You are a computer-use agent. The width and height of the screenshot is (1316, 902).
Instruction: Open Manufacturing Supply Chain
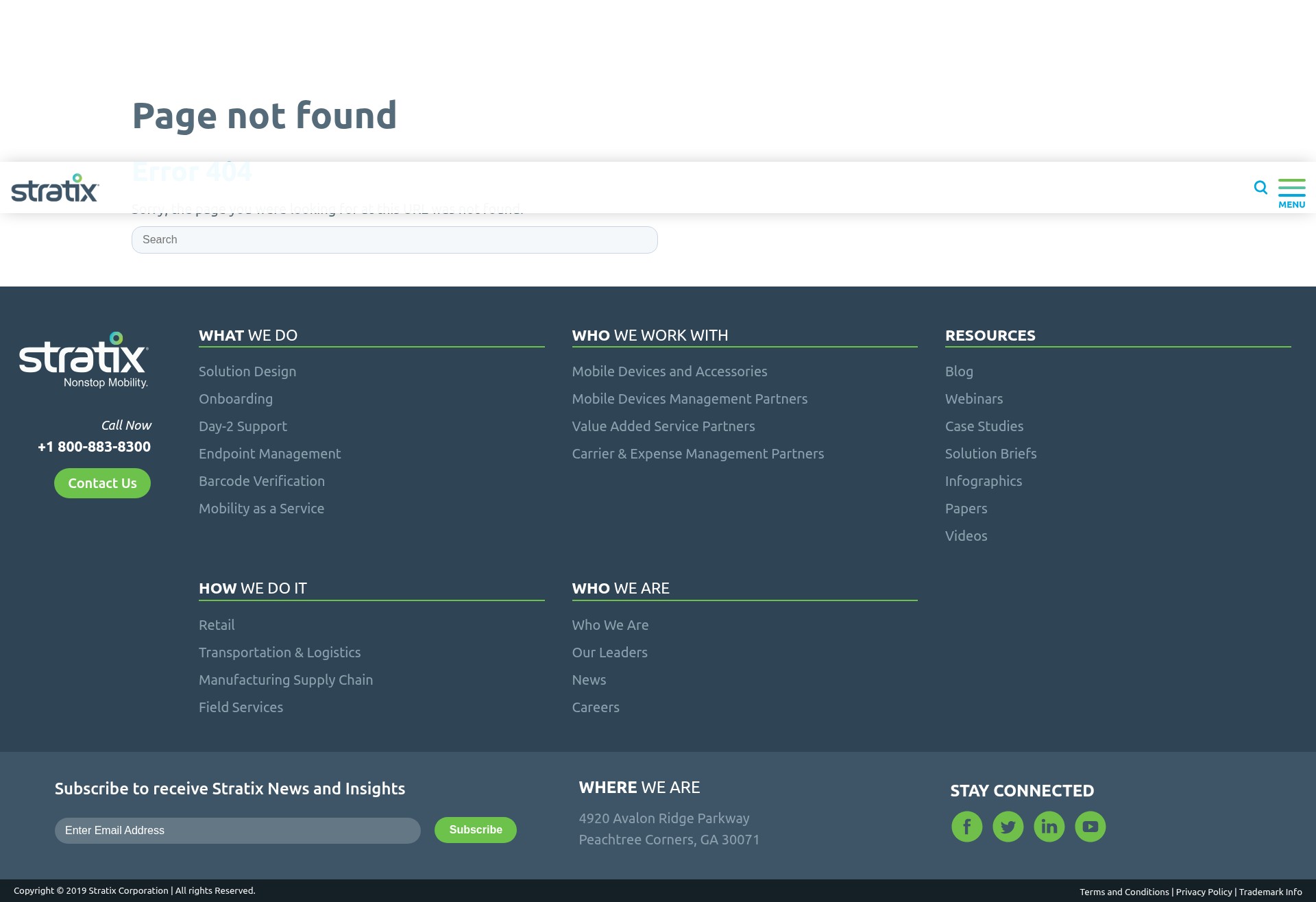coord(286,680)
